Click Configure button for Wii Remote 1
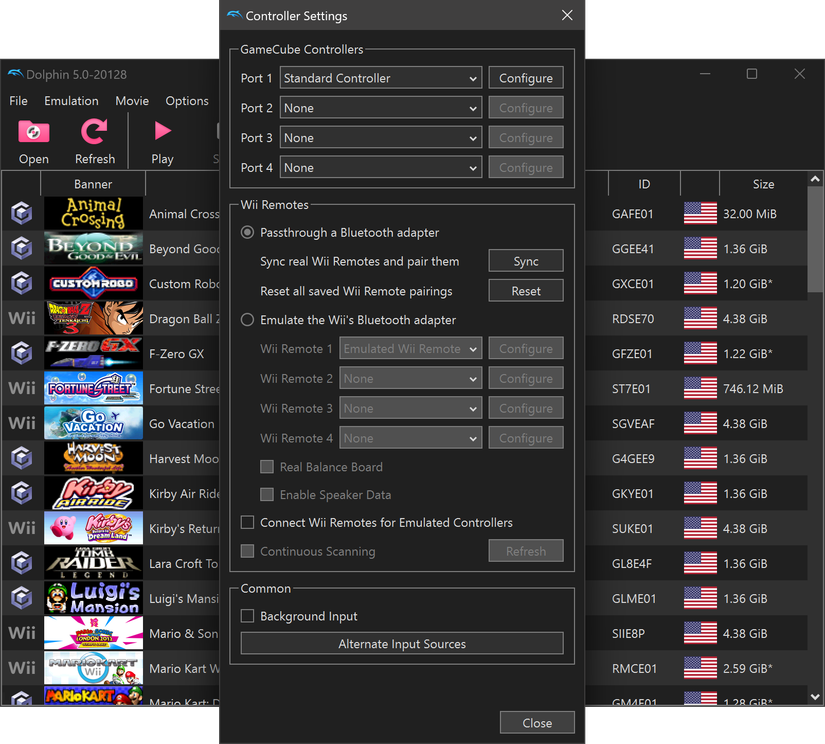This screenshot has height=744, width=825. [x=526, y=348]
